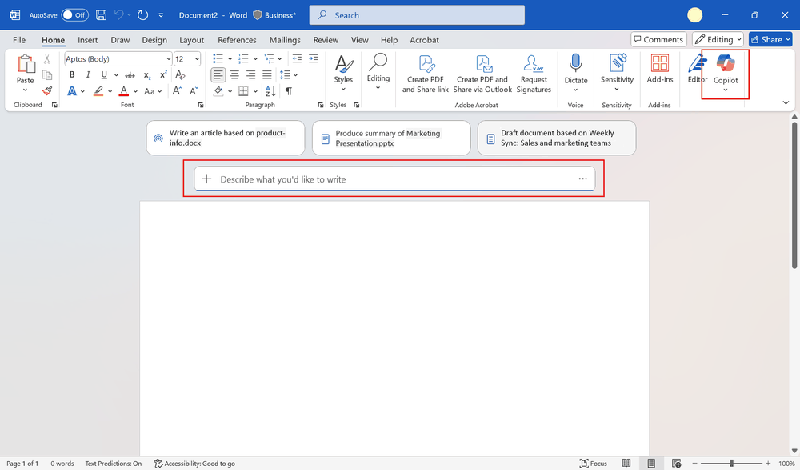Launch Copilot from the ribbon
The width and height of the screenshot is (800, 470).
[726, 71]
